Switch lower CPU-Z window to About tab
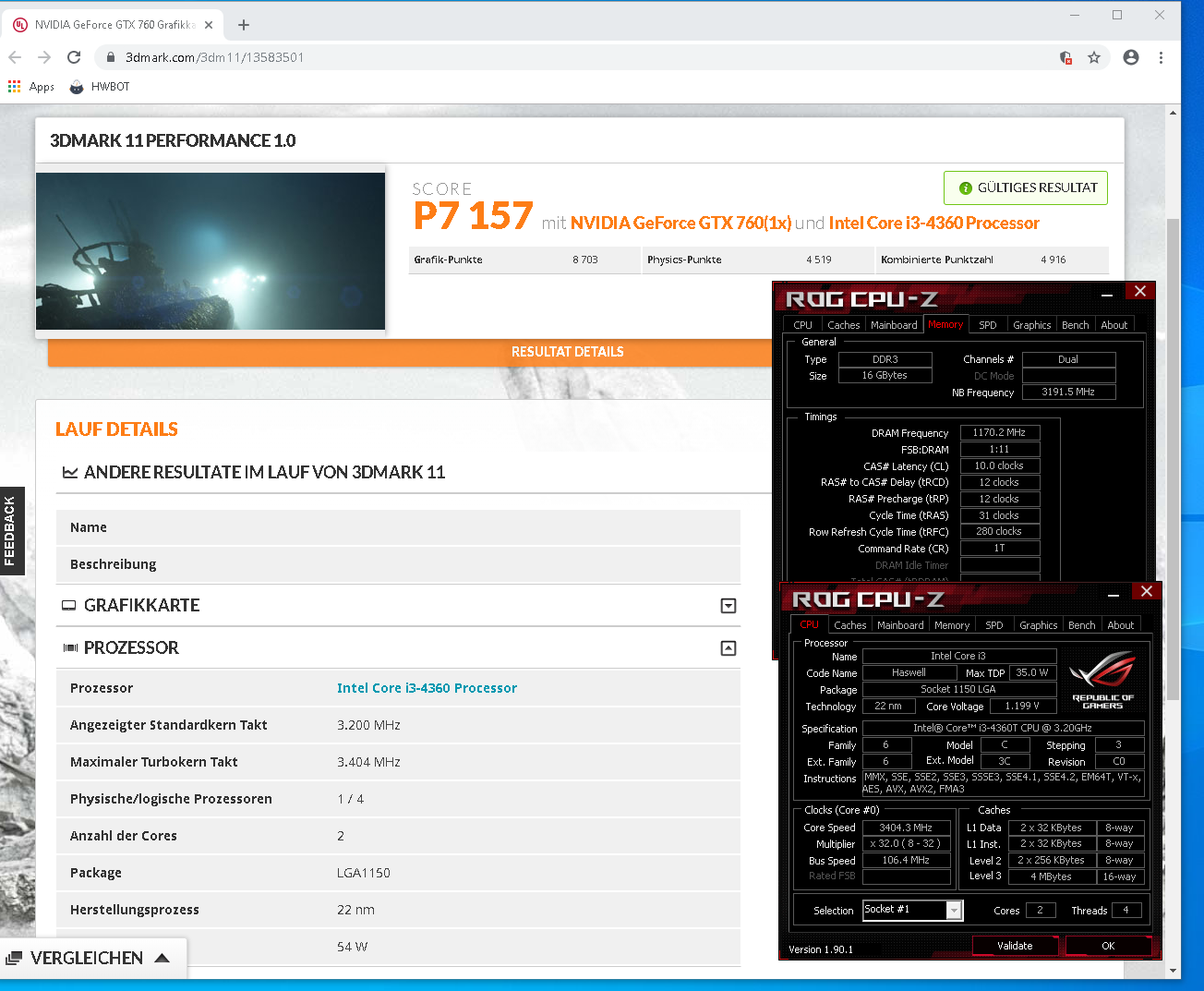This screenshot has width=1204, height=991. 1120,625
